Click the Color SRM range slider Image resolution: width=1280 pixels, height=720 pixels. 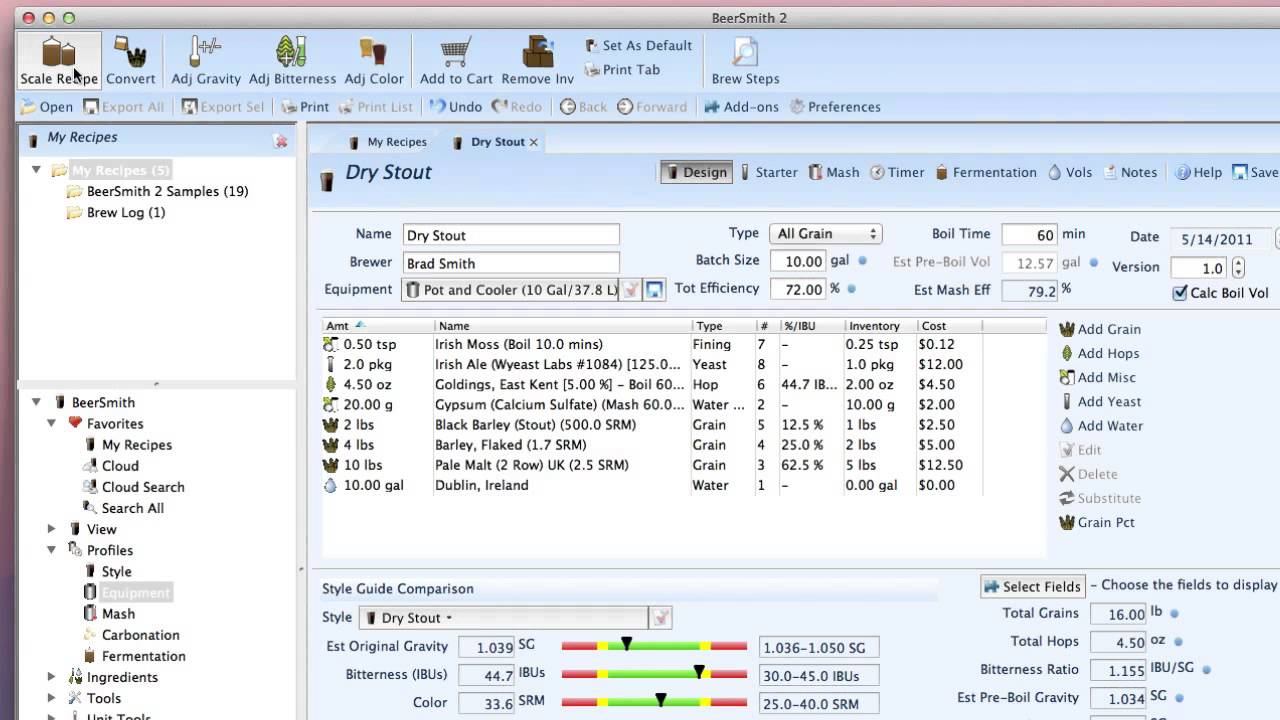(654, 701)
